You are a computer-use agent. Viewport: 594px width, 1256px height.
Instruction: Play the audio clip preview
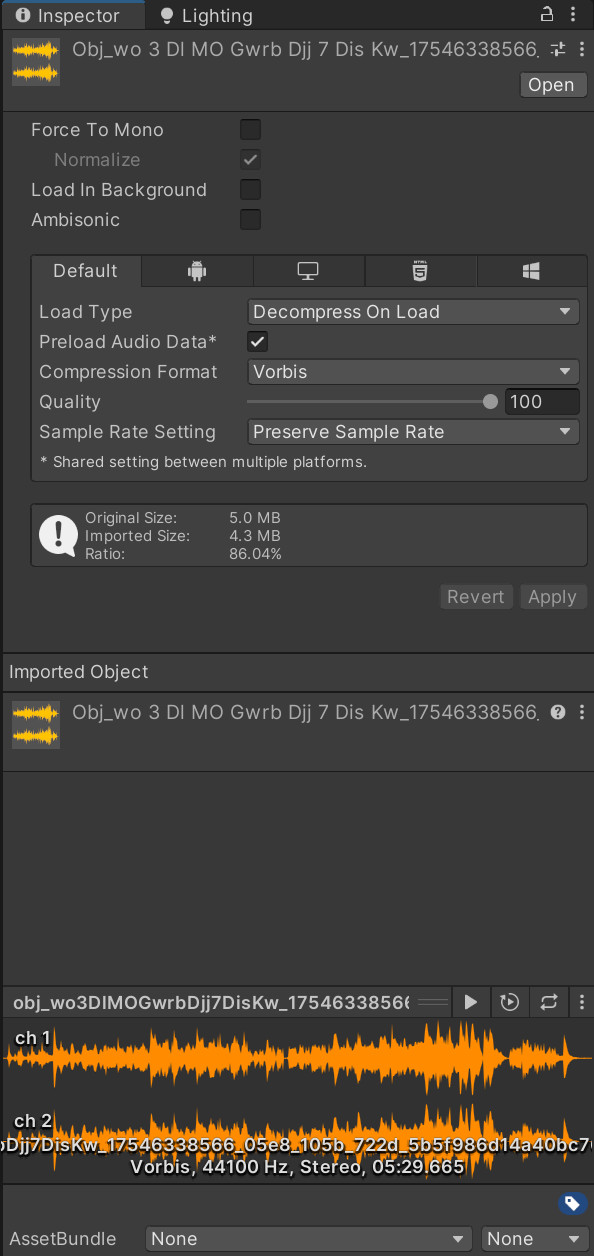471,1002
